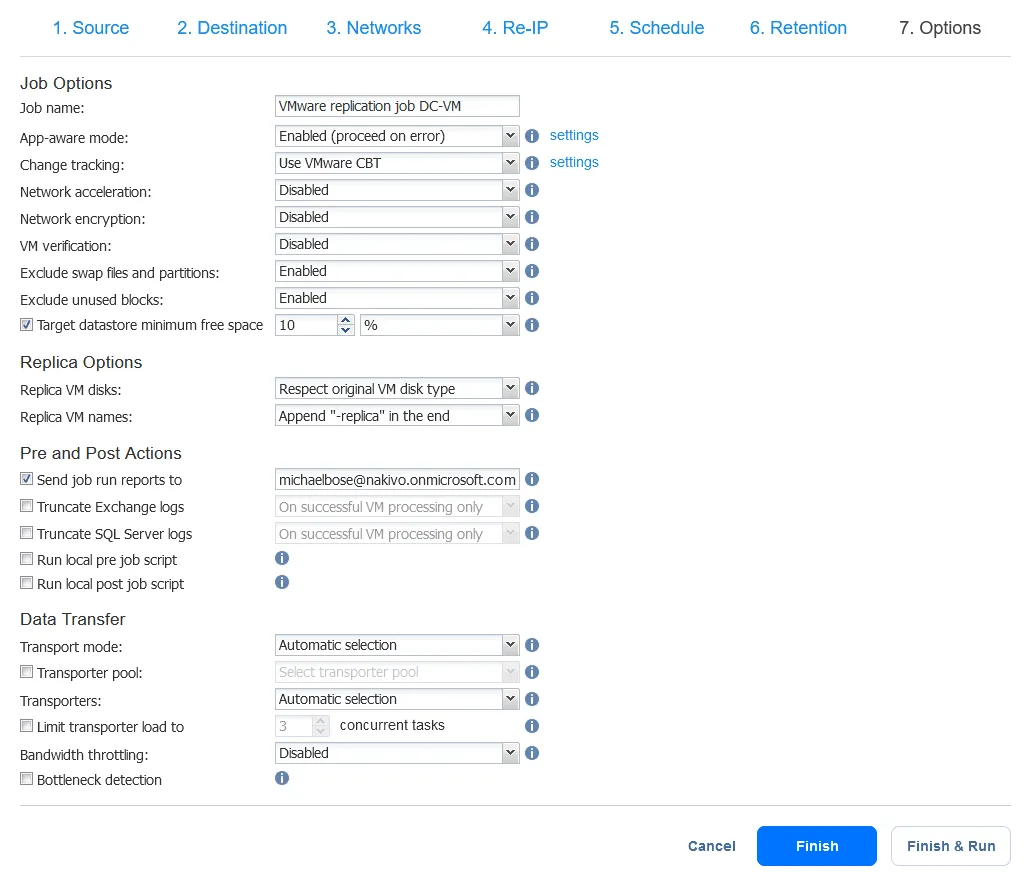The image size is (1031, 886).
Task: Click the Finish & Run button
Action: [x=950, y=845]
